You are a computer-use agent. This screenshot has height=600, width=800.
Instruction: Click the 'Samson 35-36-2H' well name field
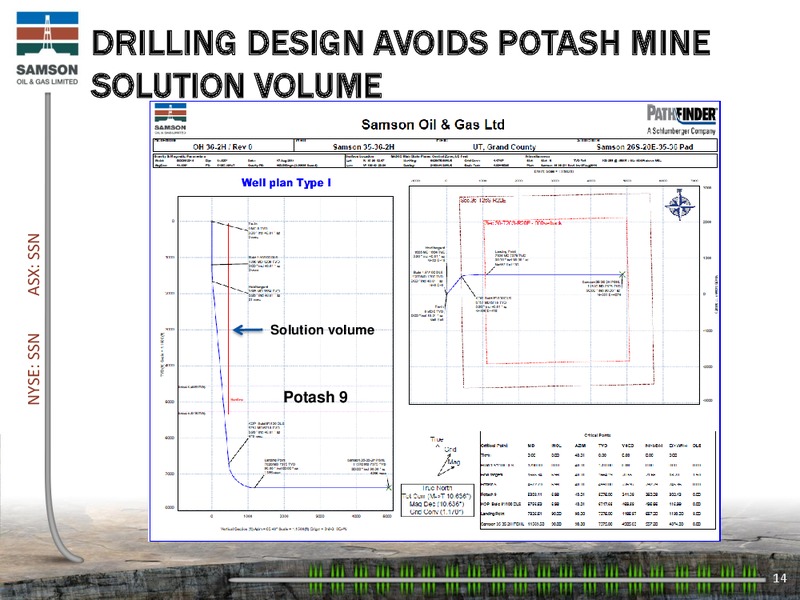(364, 147)
